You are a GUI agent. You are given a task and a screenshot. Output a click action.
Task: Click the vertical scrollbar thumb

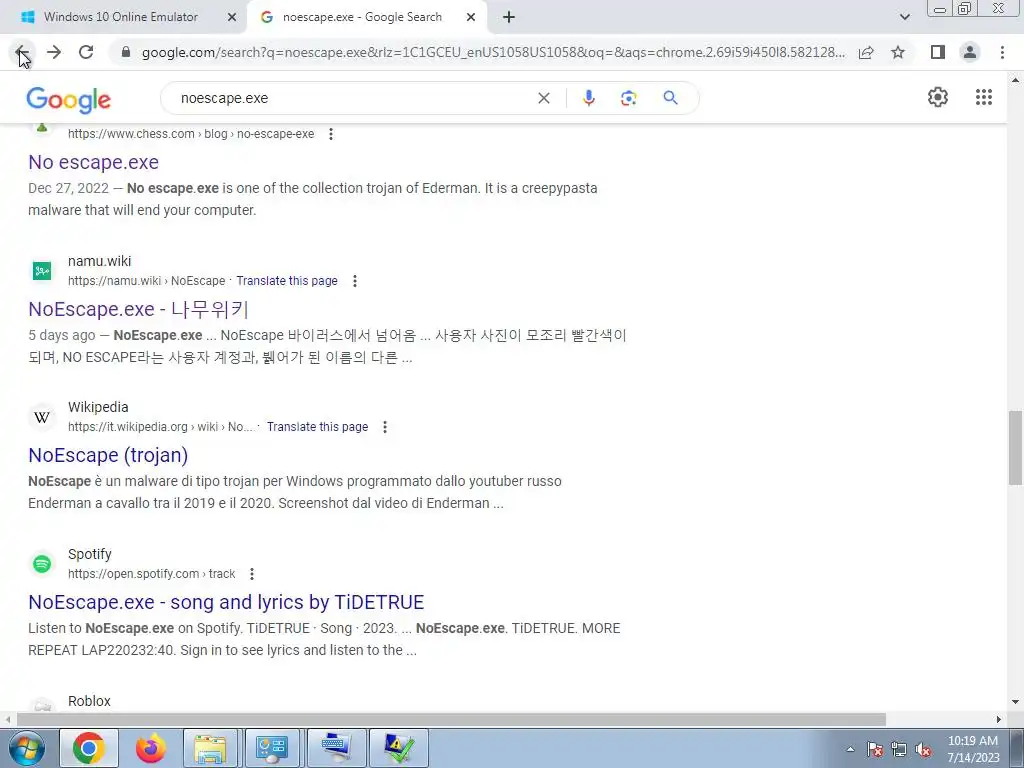(1015, 448)
